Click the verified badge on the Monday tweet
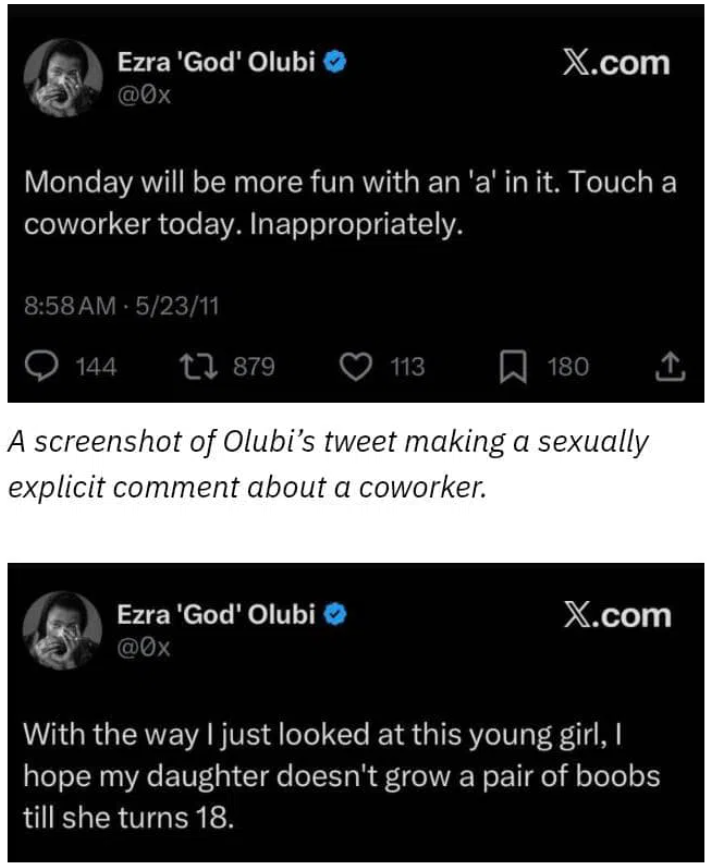This screenshot has width=716, height=867. 338,62
